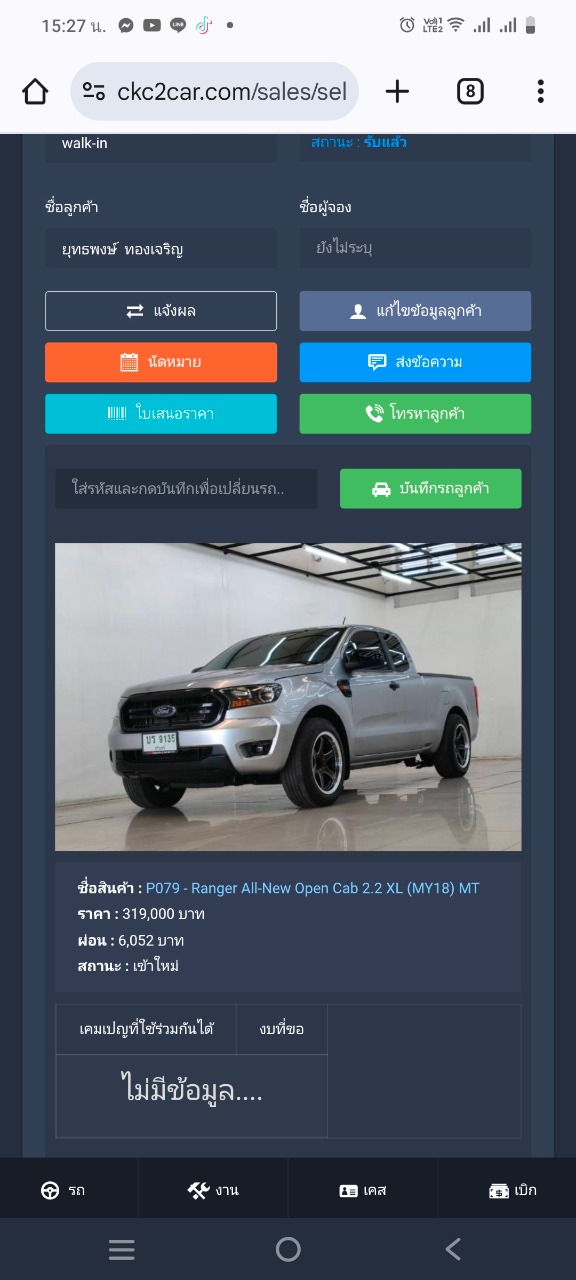Image resolution: width=576 pixels, height=1280 pixels.
Task: Click the บันทึกรถลูกค้า save car button
Action: 431,489
